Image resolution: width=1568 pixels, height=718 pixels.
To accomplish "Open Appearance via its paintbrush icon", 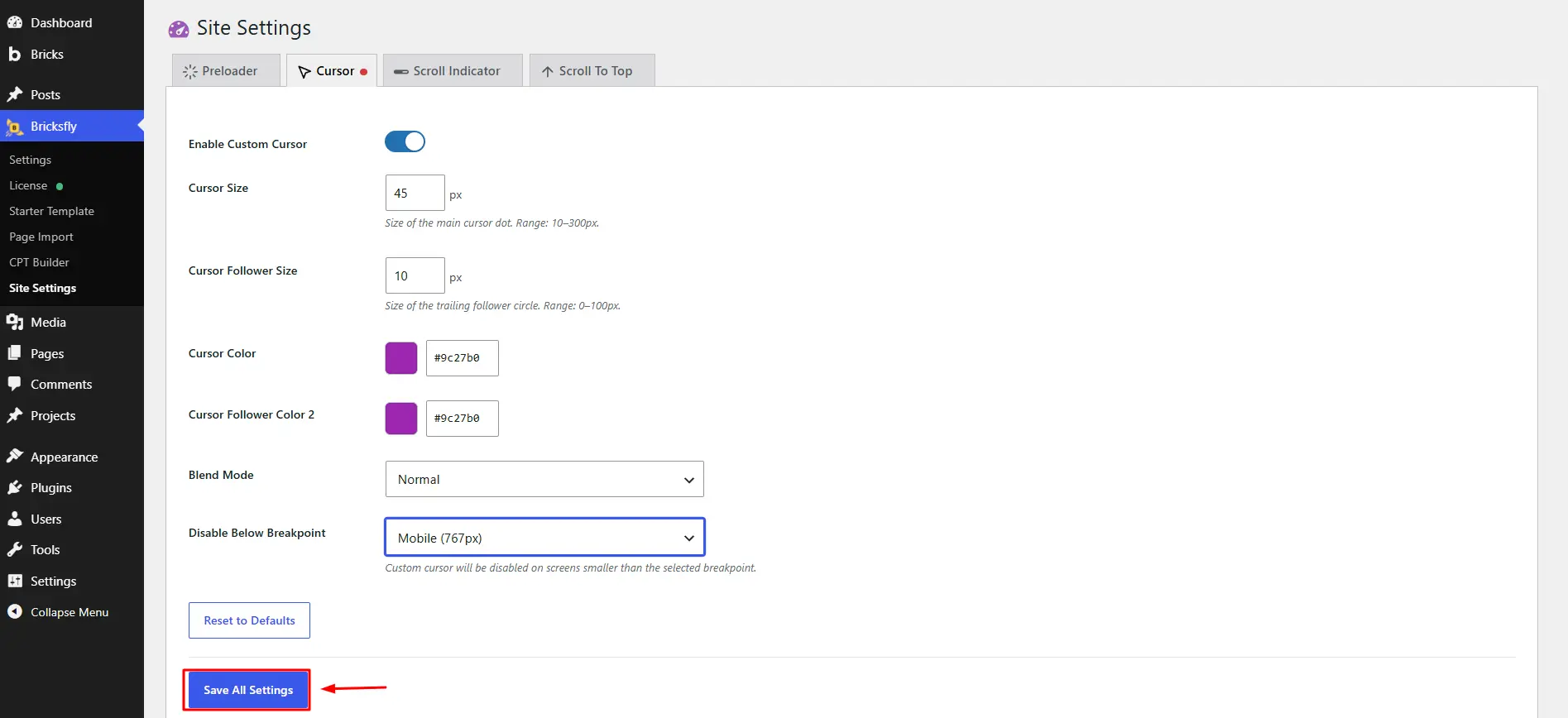I will (15, 456).
